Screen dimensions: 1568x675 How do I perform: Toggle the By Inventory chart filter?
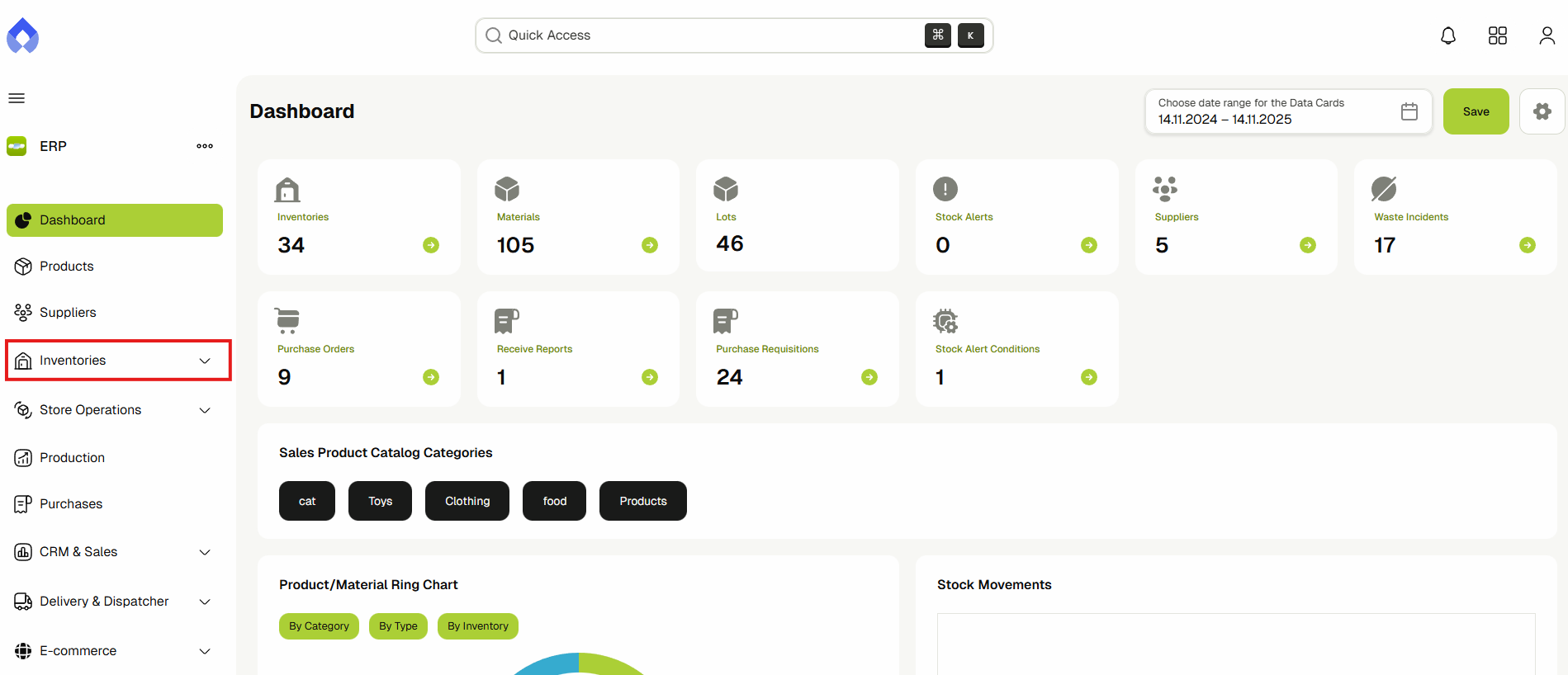click(x=477, y=626)
